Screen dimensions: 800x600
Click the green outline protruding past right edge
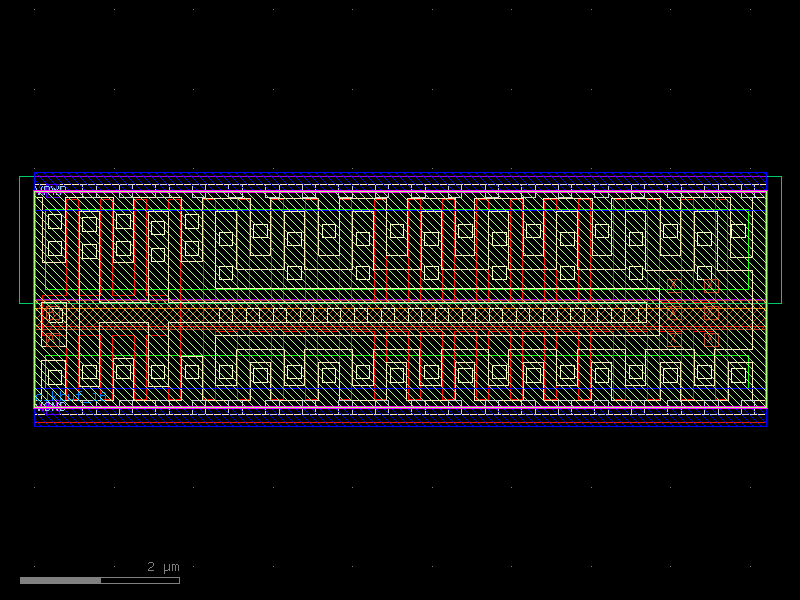tap(775, 240)
